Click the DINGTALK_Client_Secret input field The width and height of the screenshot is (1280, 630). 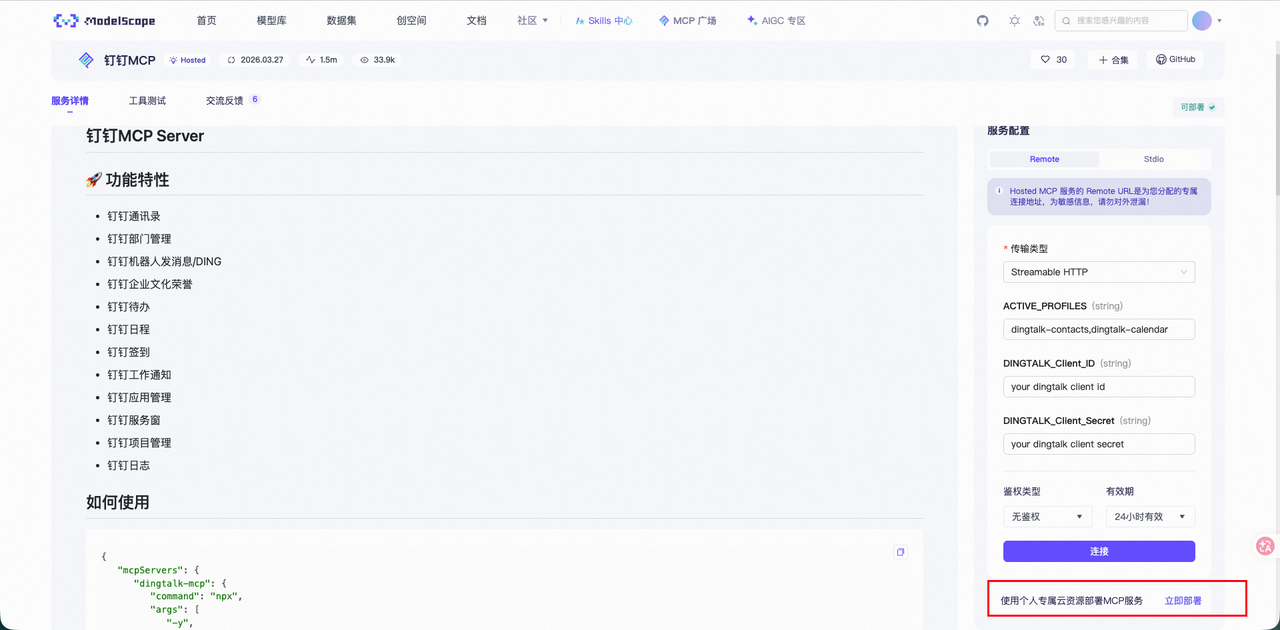[1099, 444]
